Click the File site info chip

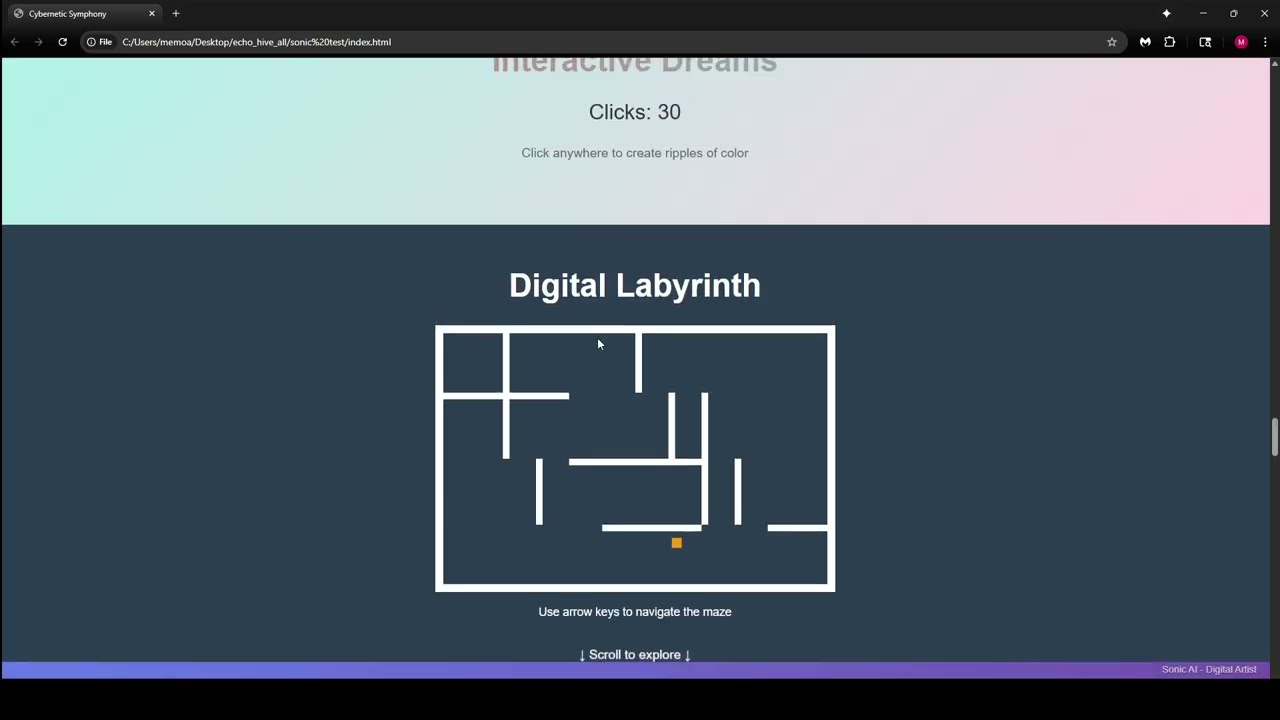[x=99, y=42]
